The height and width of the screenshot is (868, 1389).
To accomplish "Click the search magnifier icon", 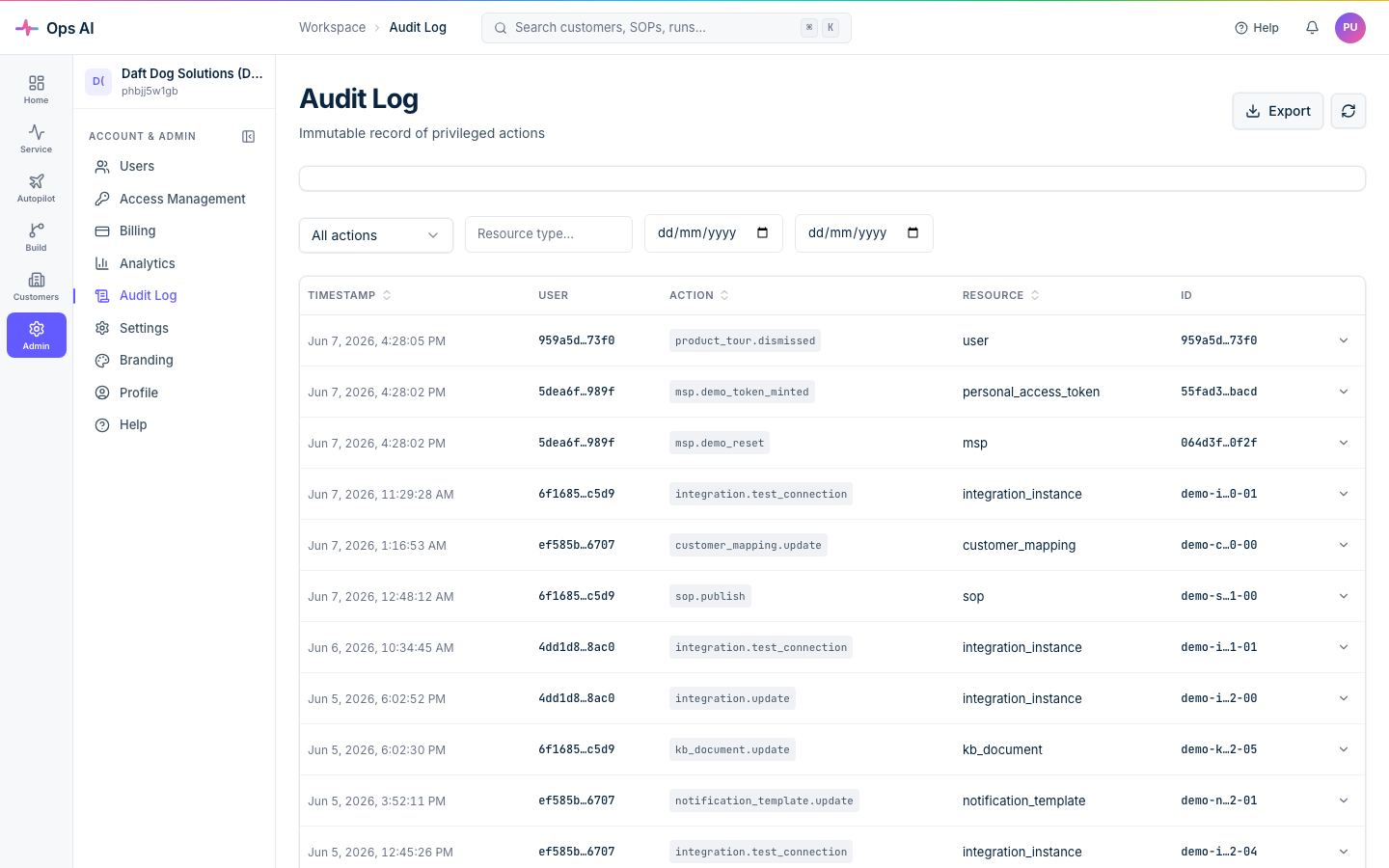I will point(501,28).
